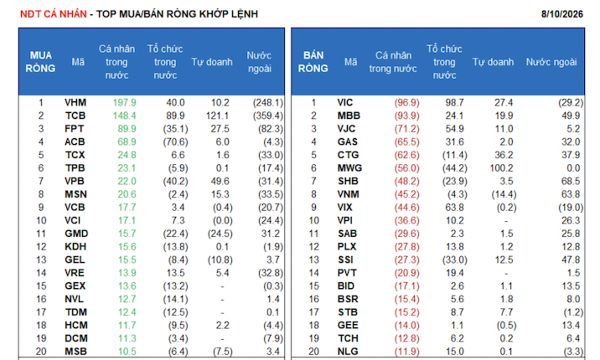Select the TCB foreign value (359.4)

pos(268,116)
